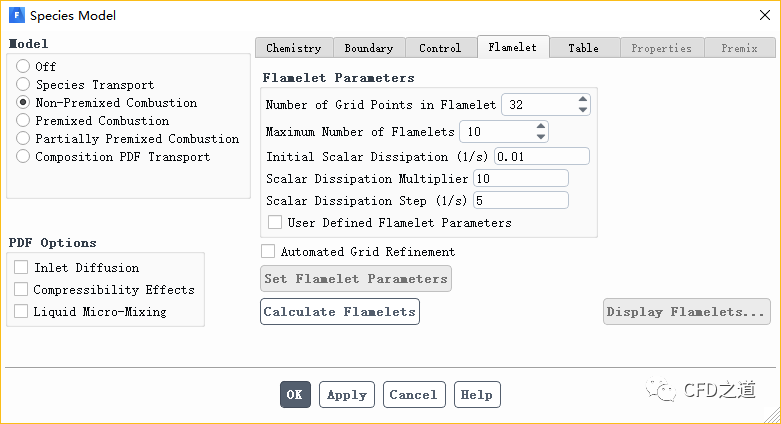Toggle Compressibility Effects checkbox

click(21, 290)
